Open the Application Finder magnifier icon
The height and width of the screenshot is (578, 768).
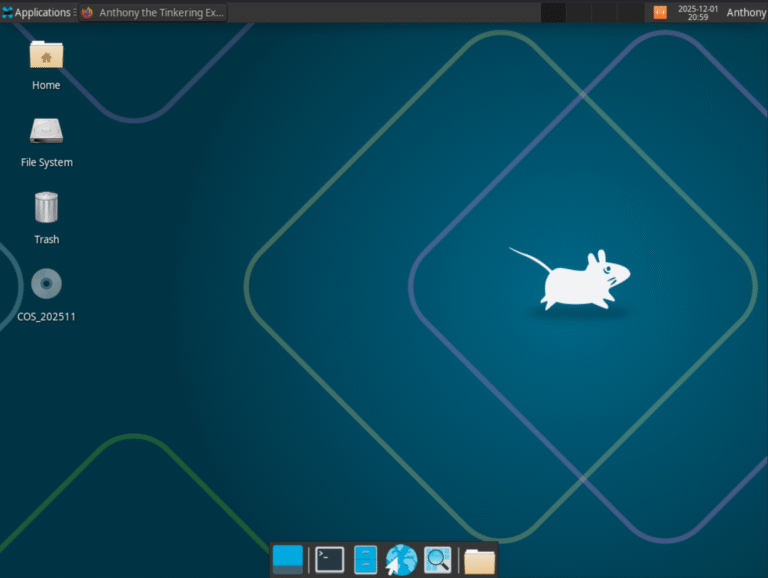pyautogui.click(x=437, y=559)
